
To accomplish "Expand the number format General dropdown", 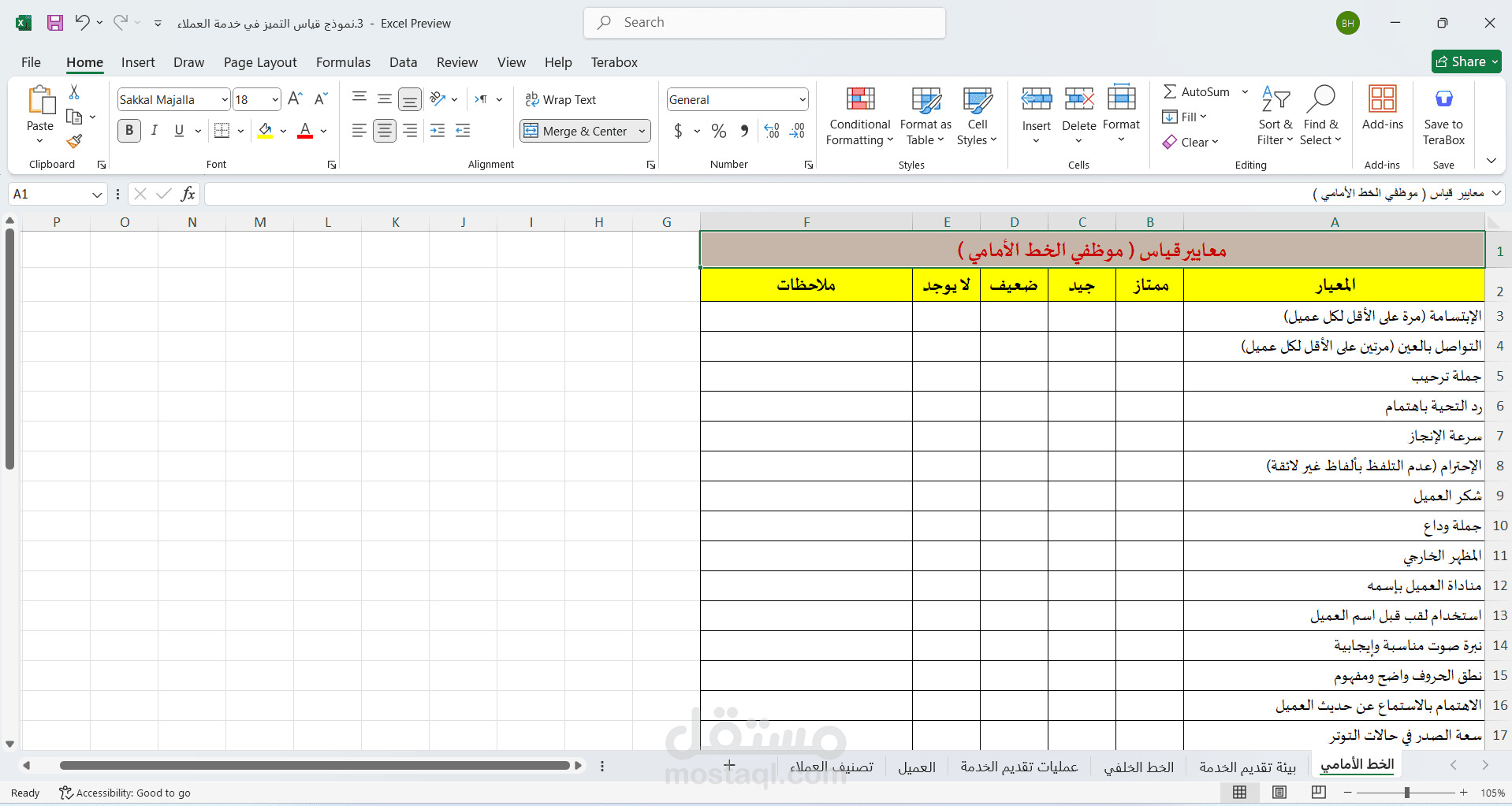I will point(803,99).
